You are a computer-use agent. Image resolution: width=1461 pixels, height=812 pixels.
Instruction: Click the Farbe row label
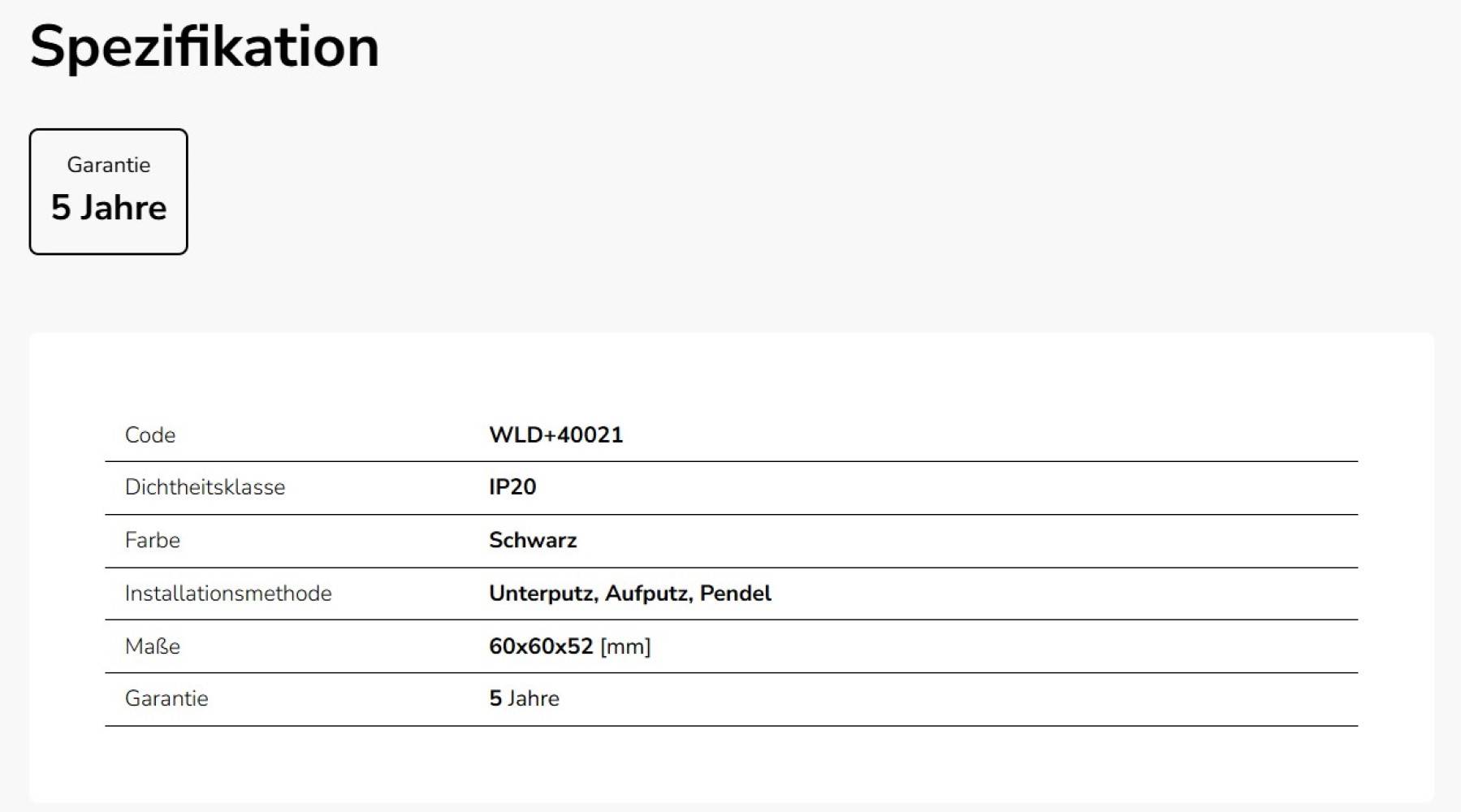click(153, 540)
